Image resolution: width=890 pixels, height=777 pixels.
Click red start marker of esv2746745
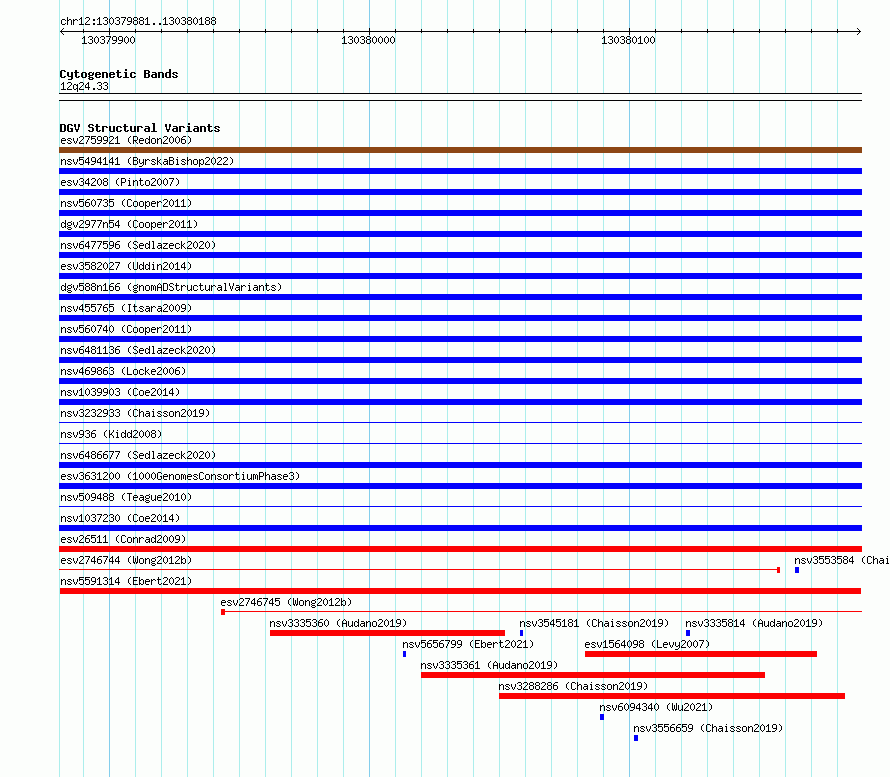click(x=223, y=612)
